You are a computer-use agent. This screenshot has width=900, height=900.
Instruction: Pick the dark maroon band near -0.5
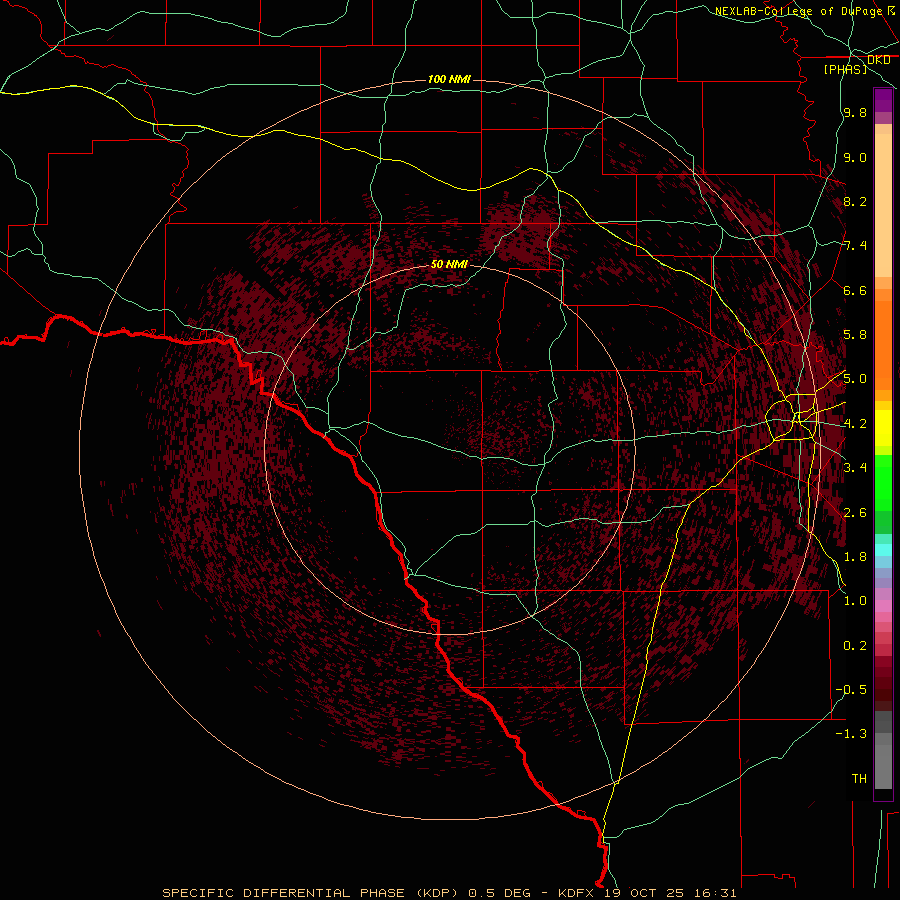[883, 689]
